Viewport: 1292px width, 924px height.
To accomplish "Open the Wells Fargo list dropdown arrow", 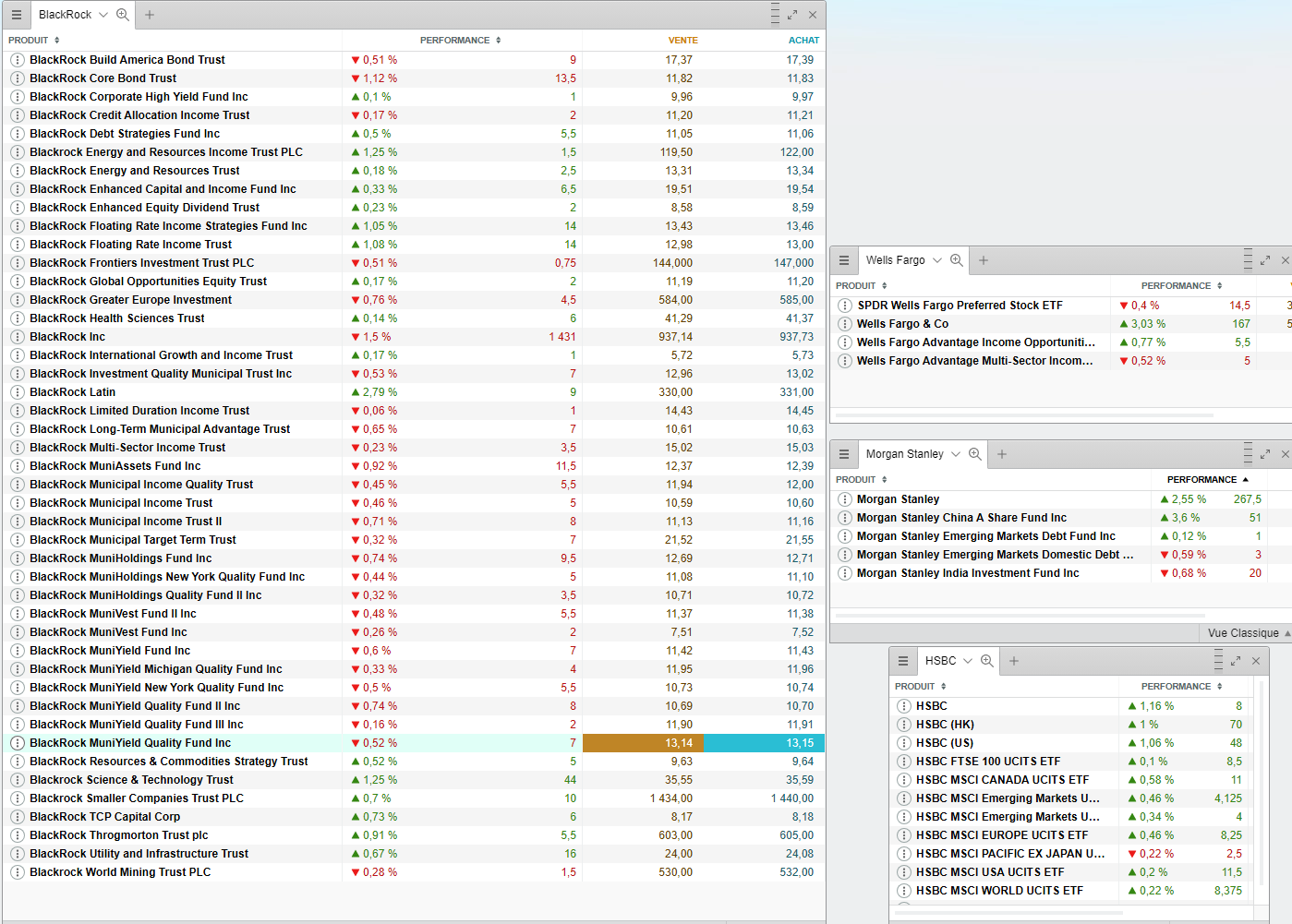I will [x=937, y=260].
